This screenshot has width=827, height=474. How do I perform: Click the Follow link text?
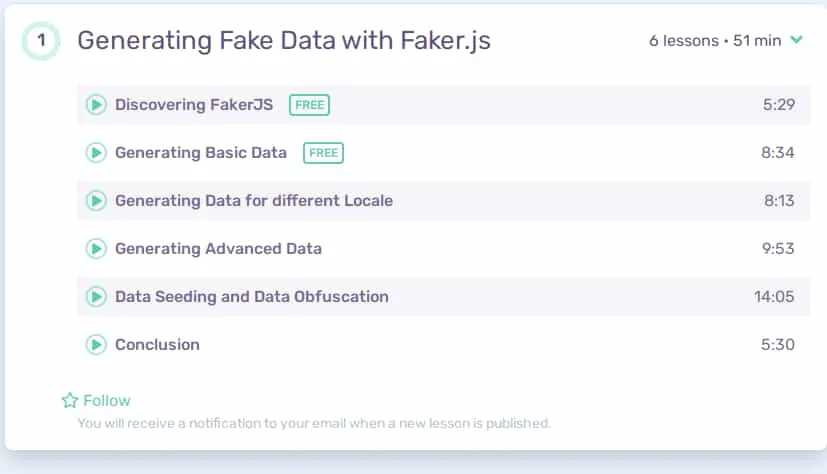pyautogui.click(x=107, y=401)
